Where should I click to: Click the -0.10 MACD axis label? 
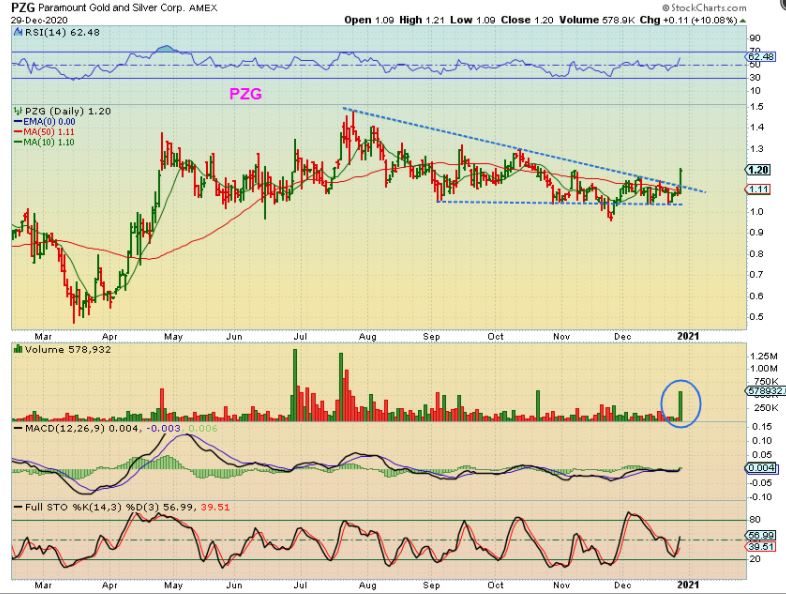760,497
